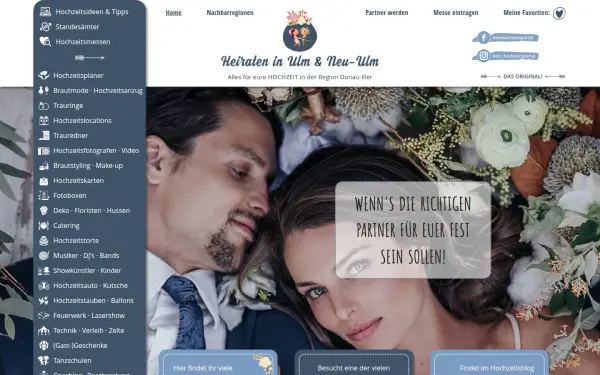Click the 'Findet im Hochzeitsblog' card
The height and width of the screenshot is (375, 600).
[489, 363]
